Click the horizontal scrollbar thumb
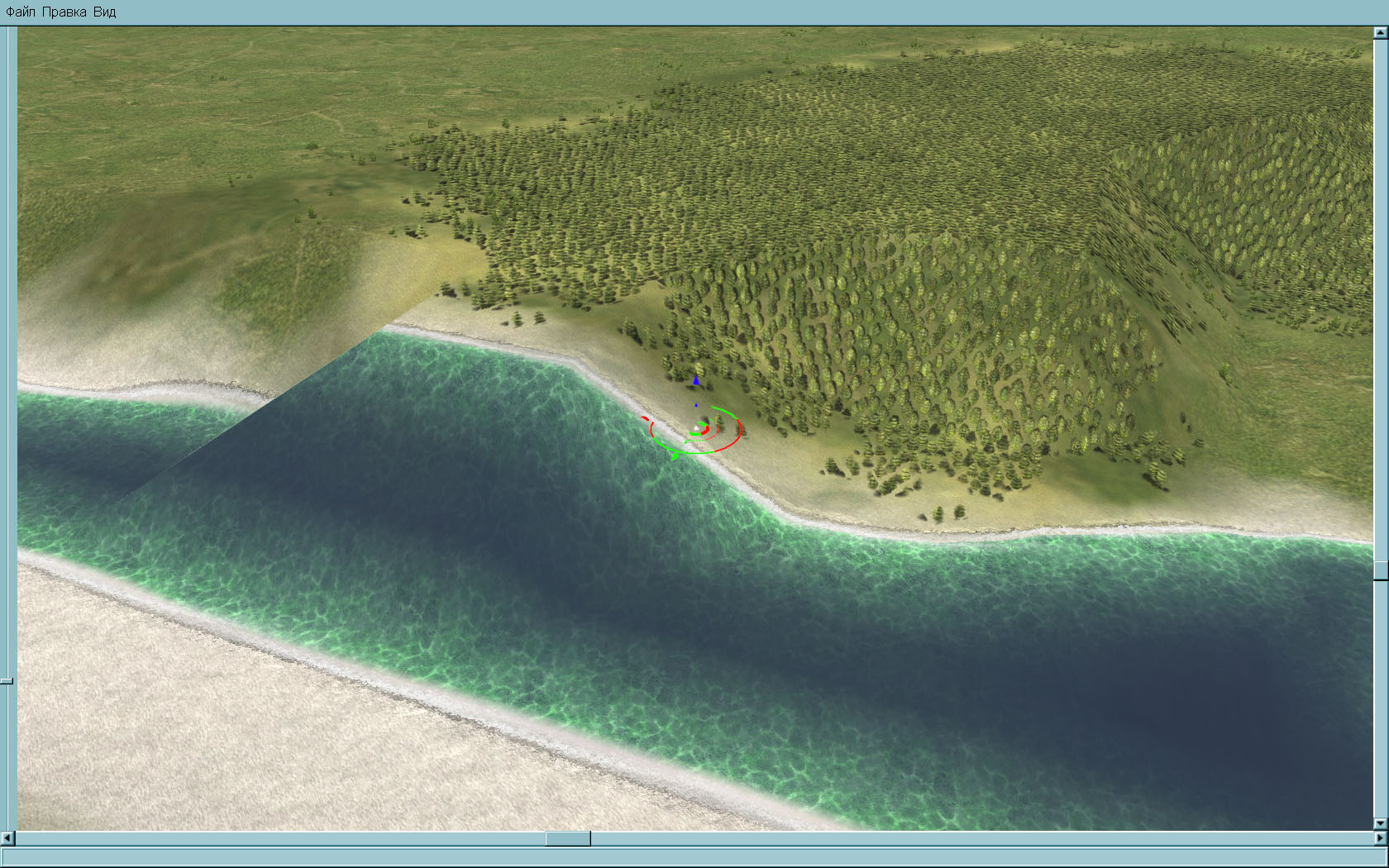The height and width of the screenshot is (868, 1389). 568,838
